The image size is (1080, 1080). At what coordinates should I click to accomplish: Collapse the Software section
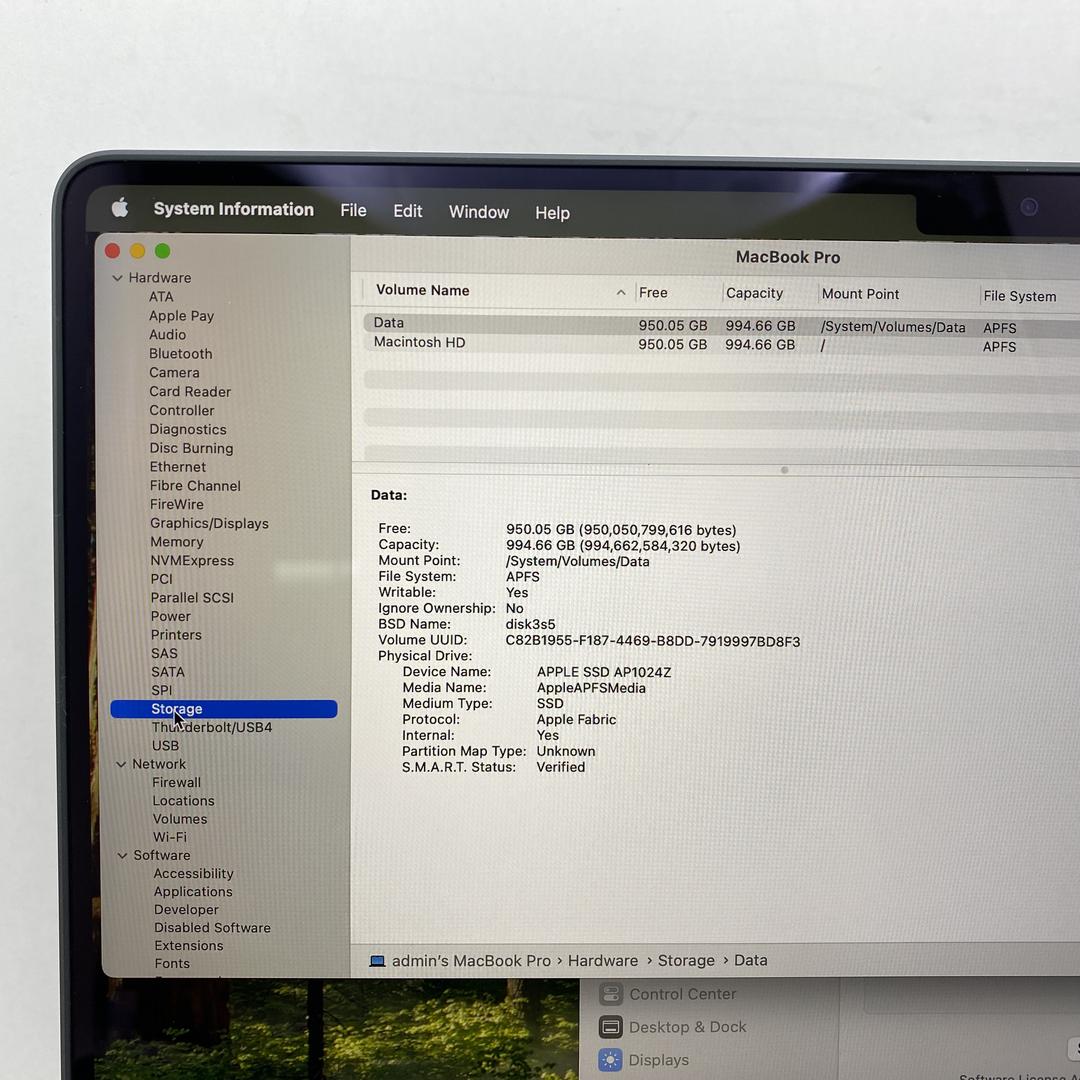pyautogui.click(x=122, y=856)
